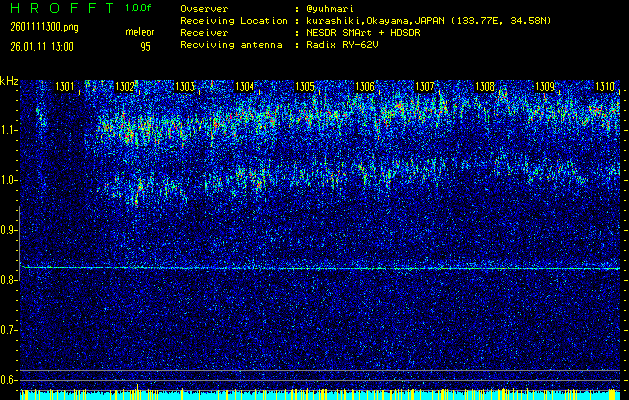Viewport: 629px width, 400px height.
Task: Select the 1310 time marker
Action: (604, 87)
